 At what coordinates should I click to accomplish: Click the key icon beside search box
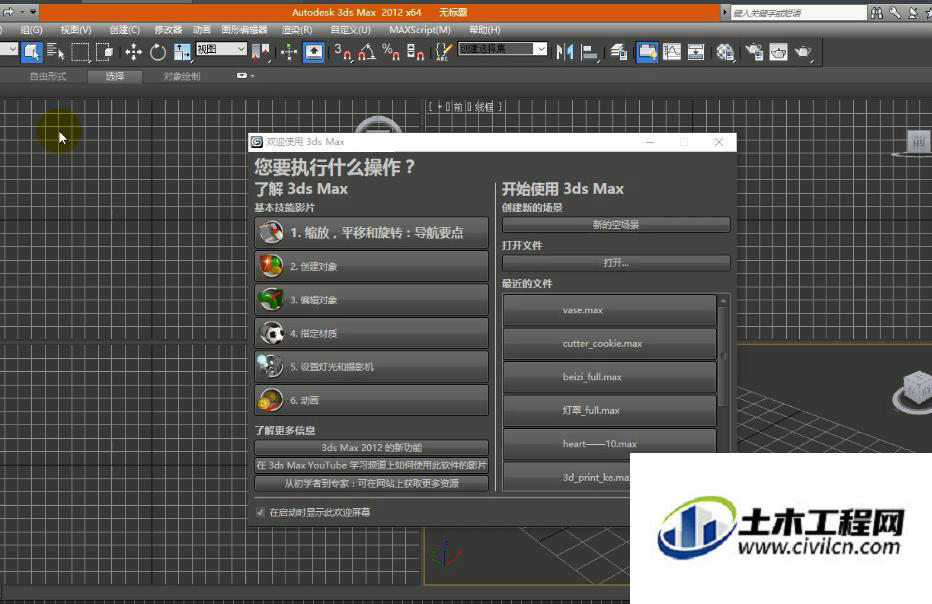[x=895, y=12]
